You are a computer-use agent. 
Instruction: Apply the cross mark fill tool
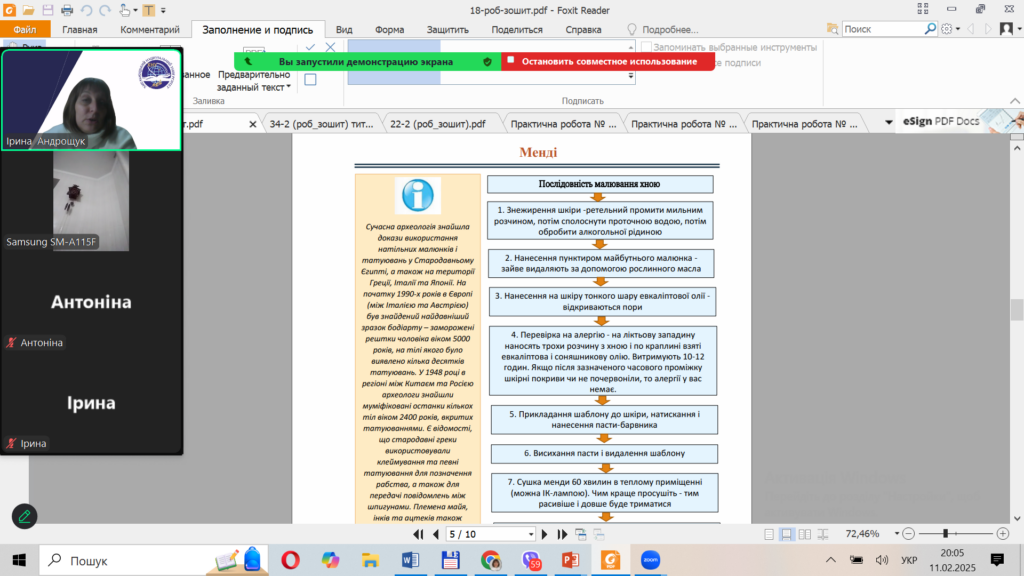[x=330, y=47]
